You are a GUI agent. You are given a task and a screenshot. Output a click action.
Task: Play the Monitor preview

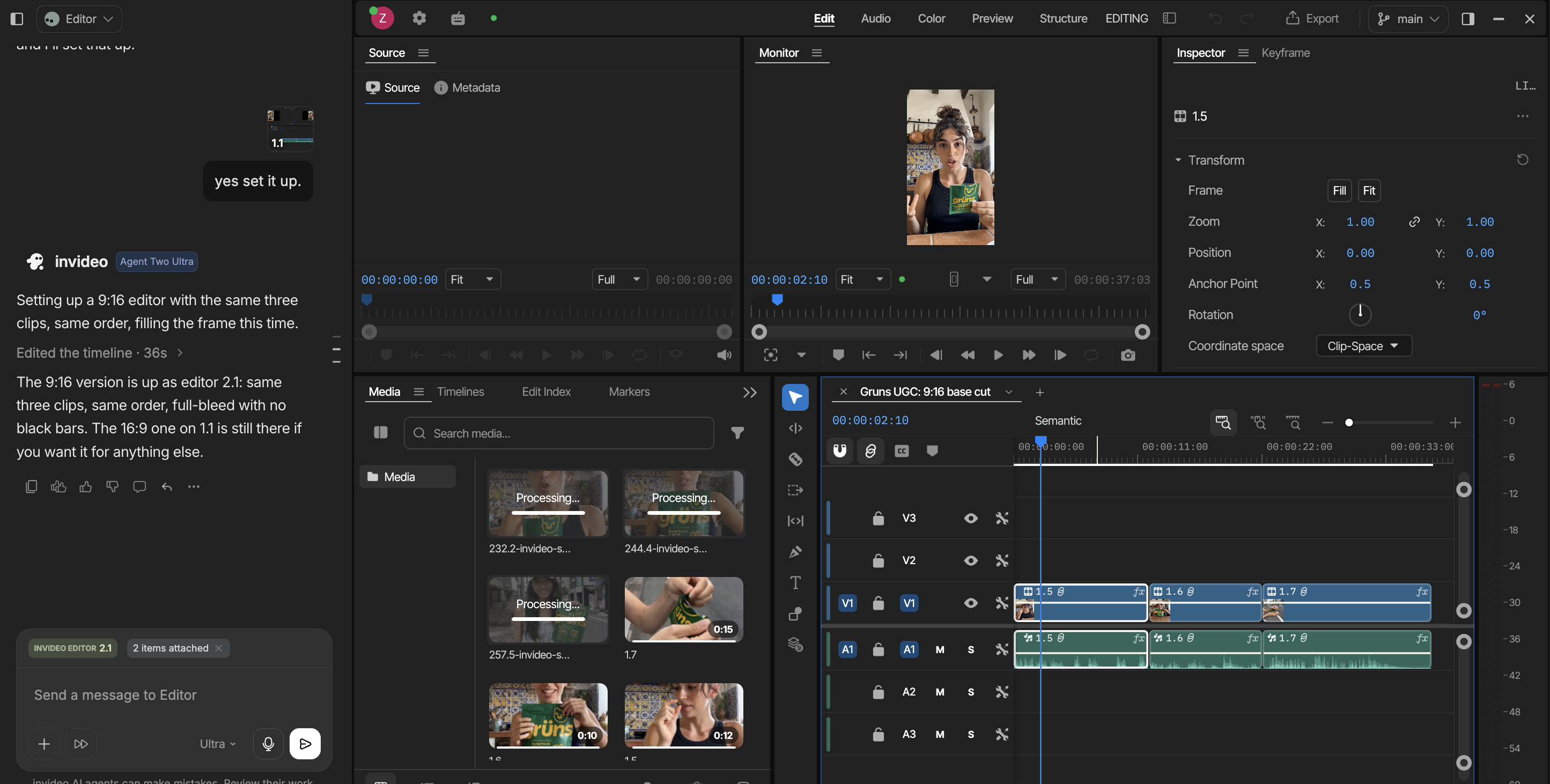click(998, 355)
